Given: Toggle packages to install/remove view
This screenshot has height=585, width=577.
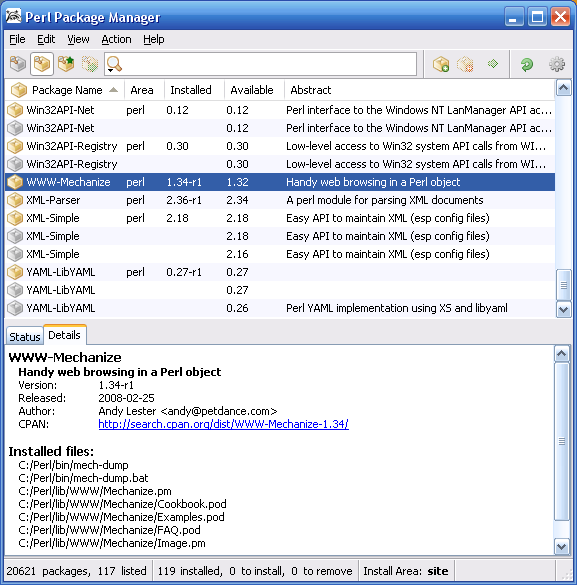Looking at the screenshot, I should [x=90, y=64].
